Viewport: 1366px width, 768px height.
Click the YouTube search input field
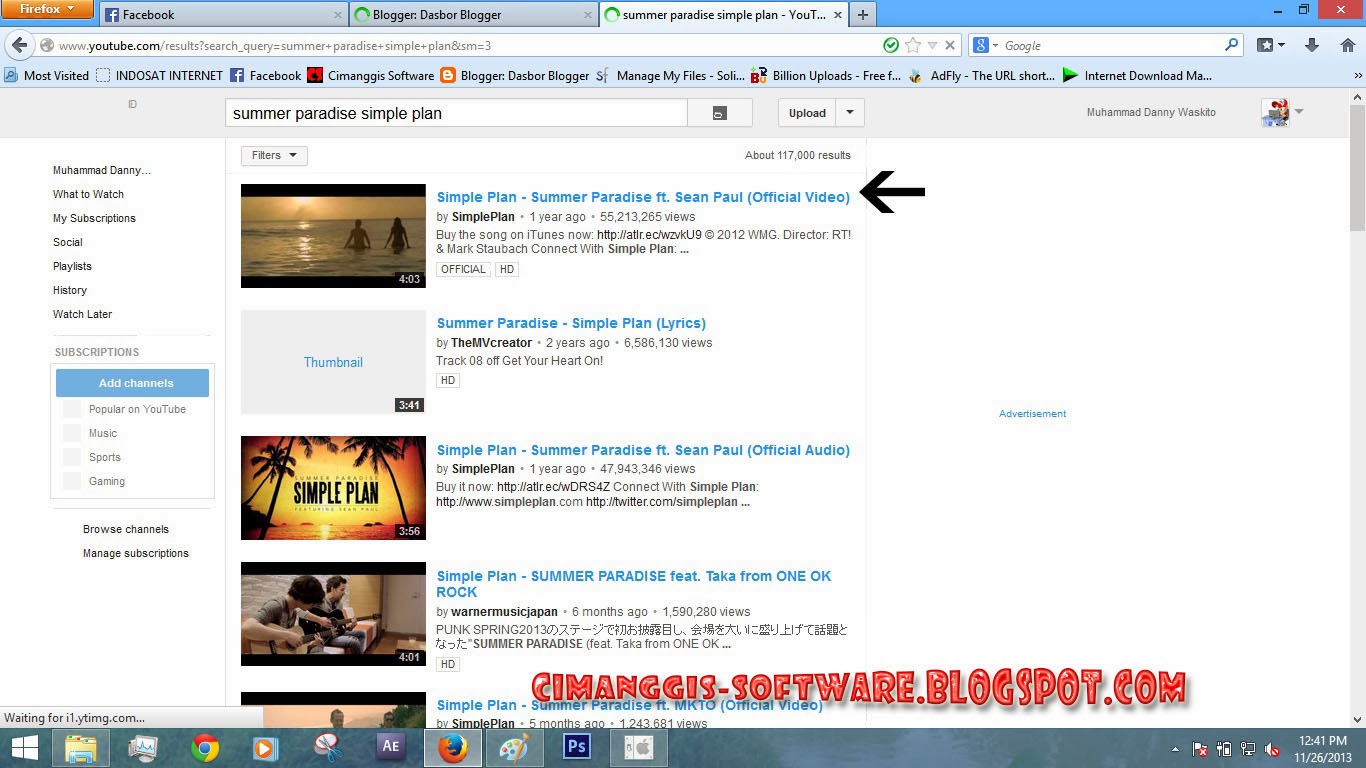[456, 113]
